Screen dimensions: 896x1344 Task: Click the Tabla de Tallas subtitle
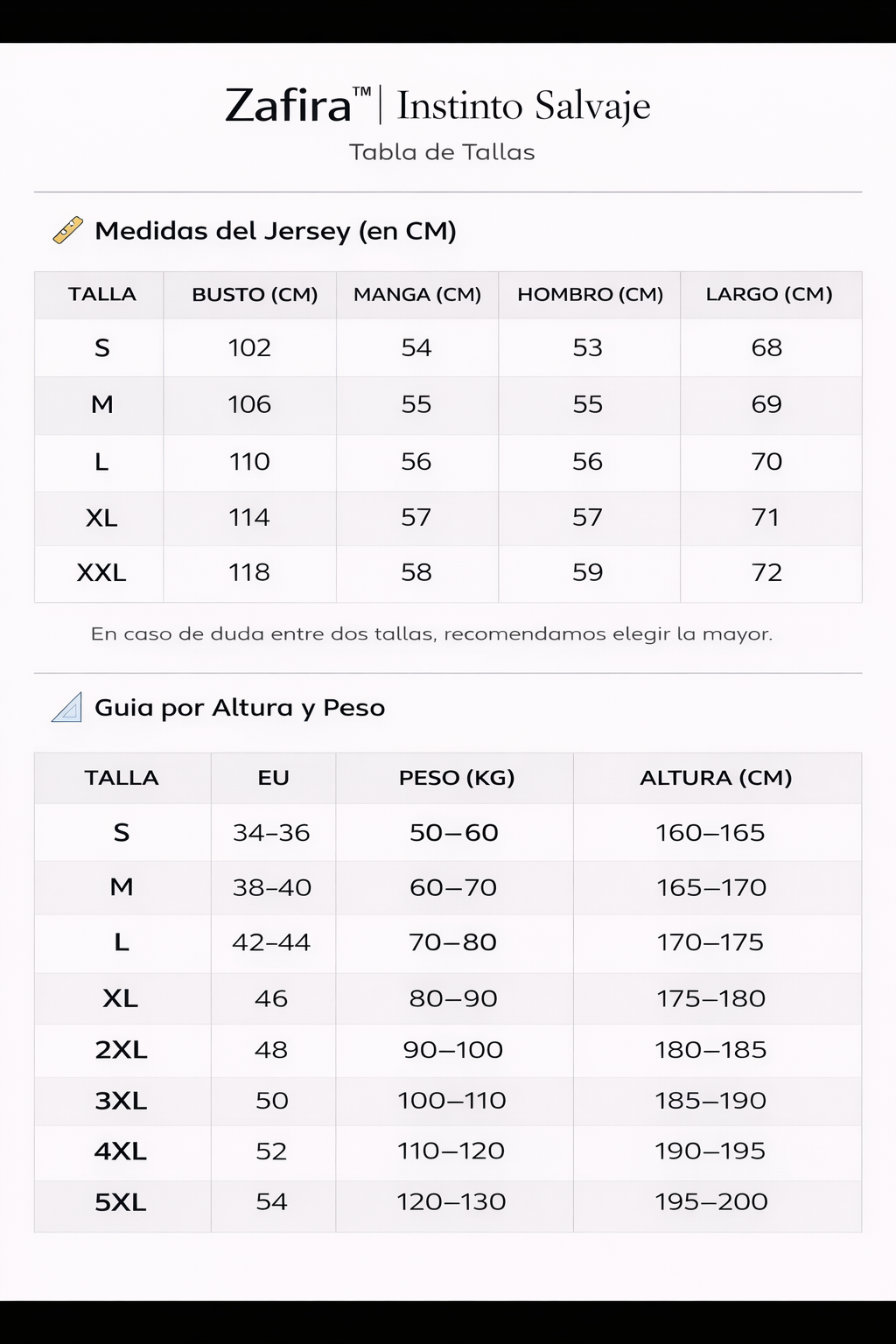(442, 152)
